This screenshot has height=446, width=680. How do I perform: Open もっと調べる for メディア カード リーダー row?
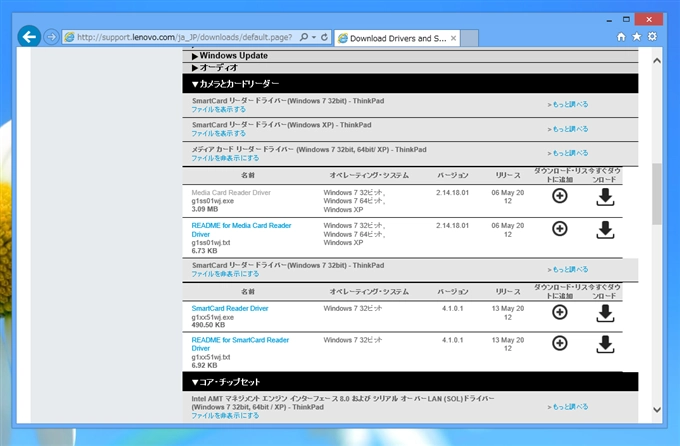pos(568,153)
